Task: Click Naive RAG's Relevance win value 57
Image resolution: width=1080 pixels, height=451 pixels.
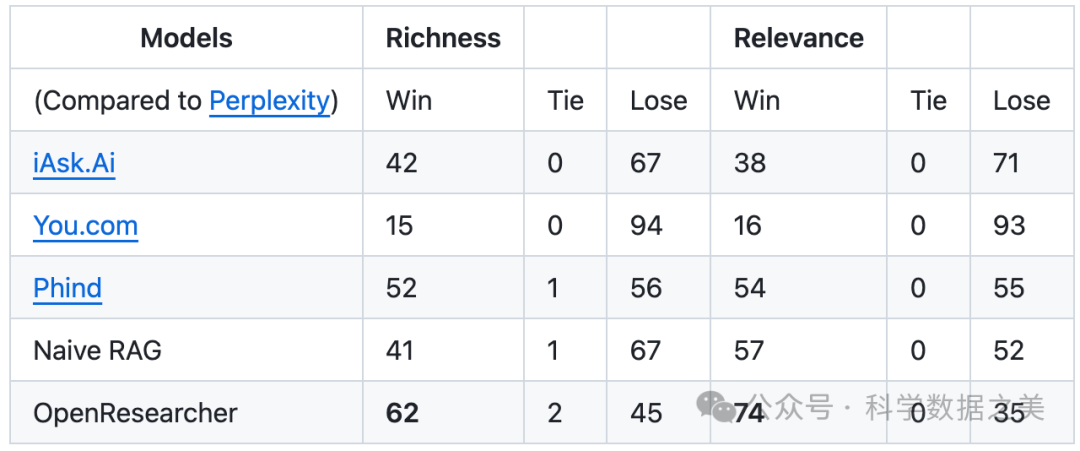Action: click(749, 350)
